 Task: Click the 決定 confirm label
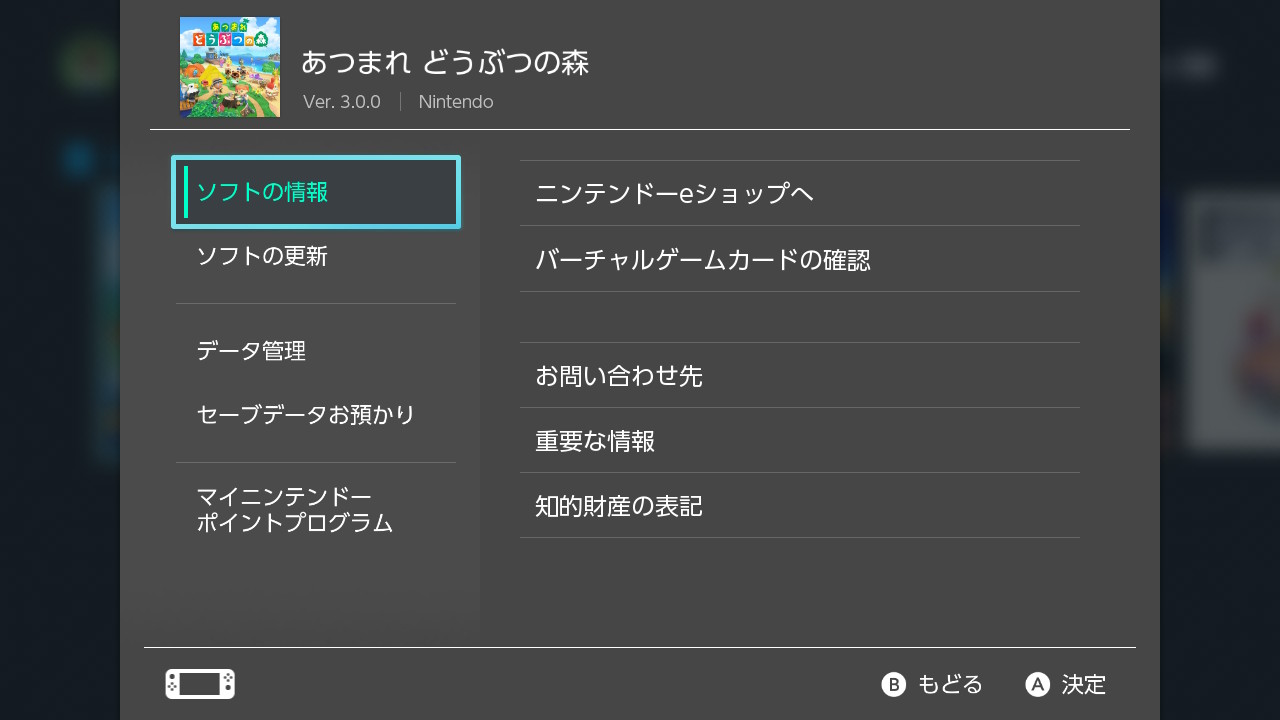(1083, 684)
